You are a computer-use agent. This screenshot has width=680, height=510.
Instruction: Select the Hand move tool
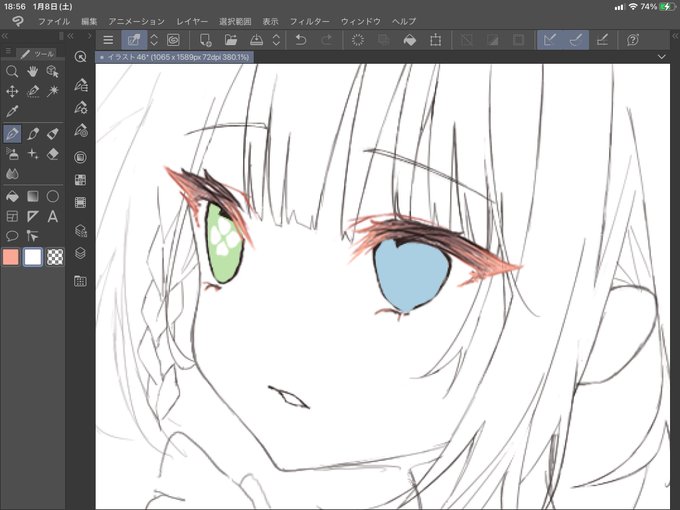[x=33, y=72]
